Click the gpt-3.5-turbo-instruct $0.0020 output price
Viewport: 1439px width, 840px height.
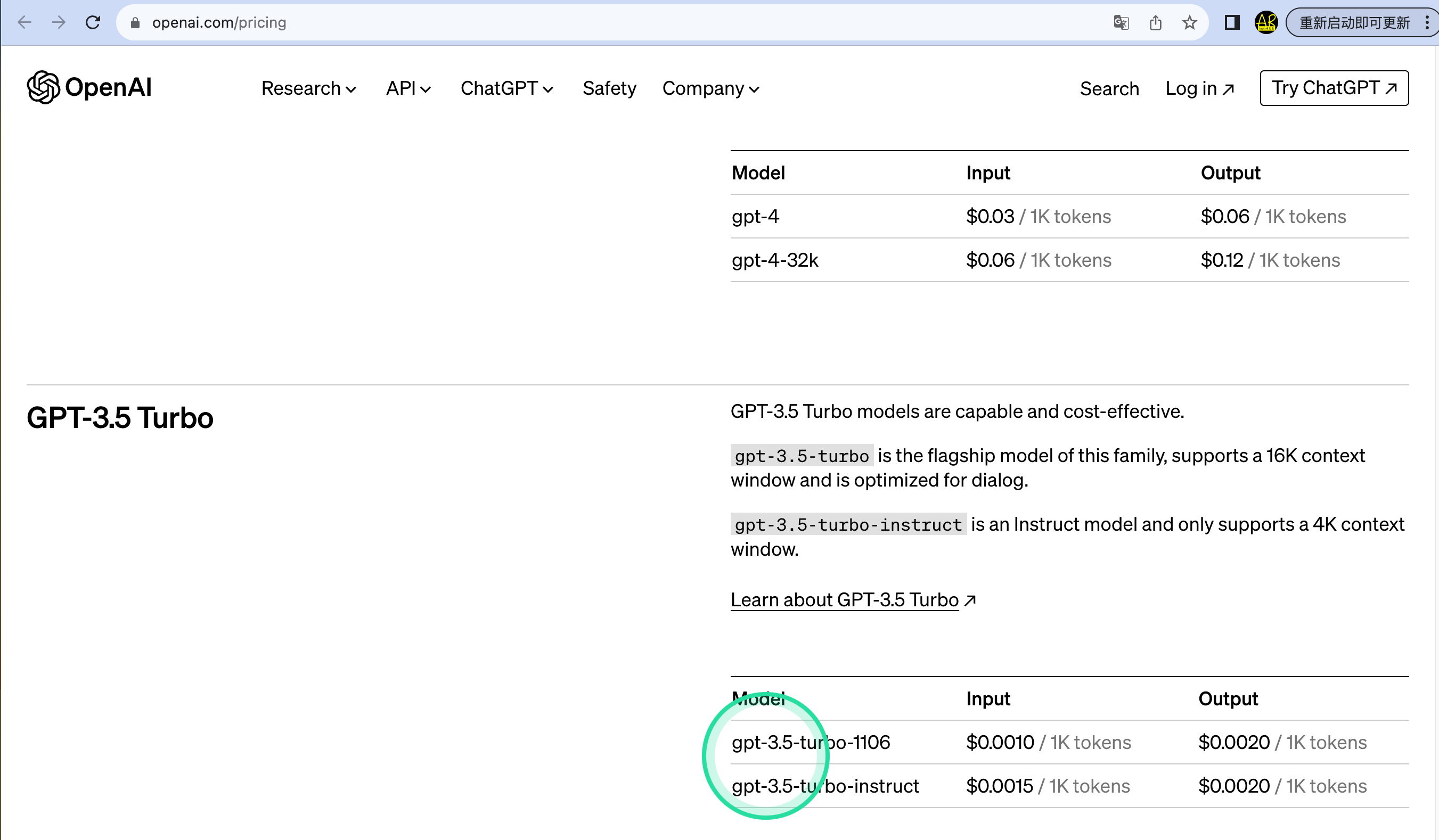[x=1233, y=786]
